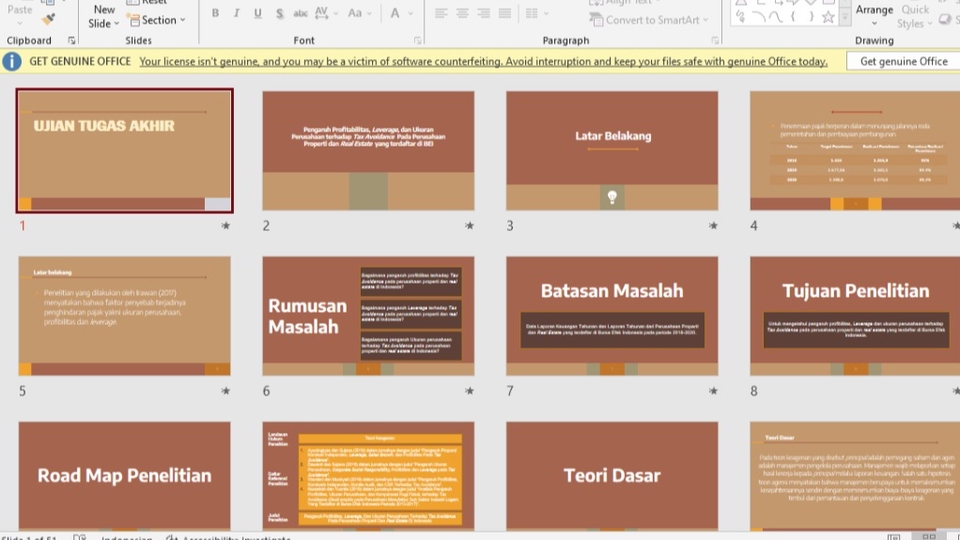The image size is (960, 540).
Task: Open the Paste options dropdown arrow
Action: point(20,23)
